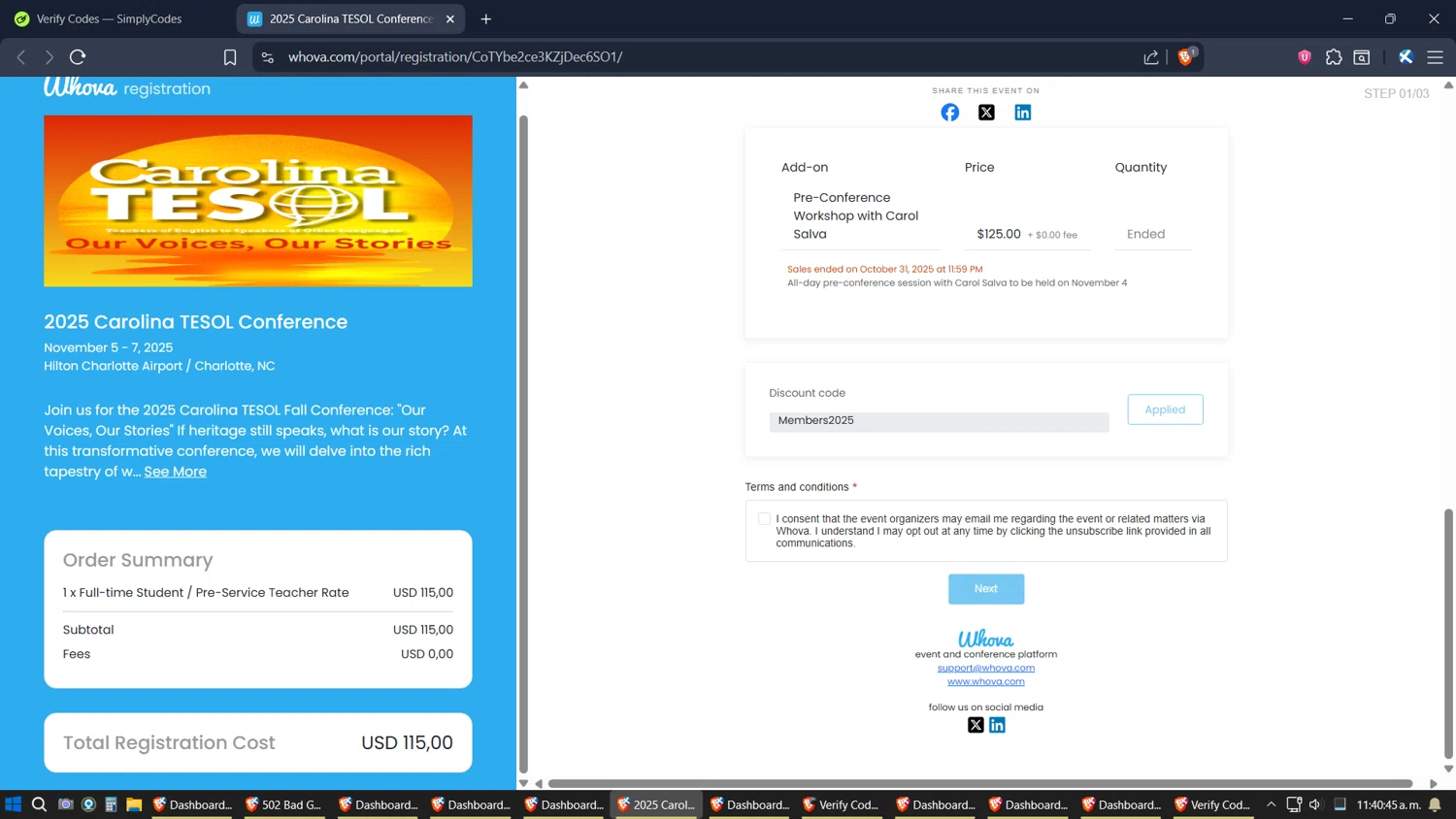Click the Applied discount button
Screen dimensions: 1456x819
(1165, 409)
